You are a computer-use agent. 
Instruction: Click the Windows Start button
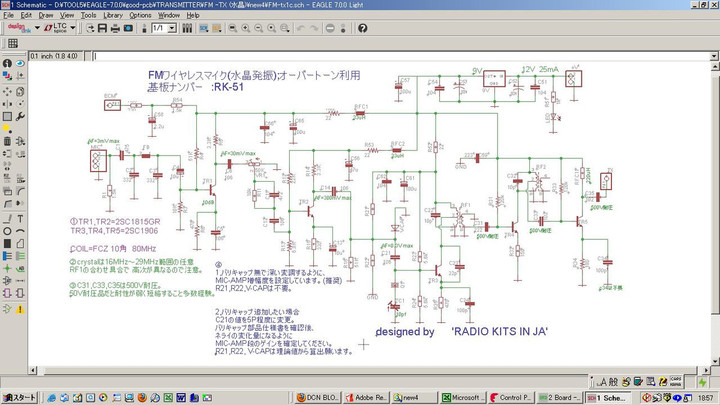click(19, 397)
